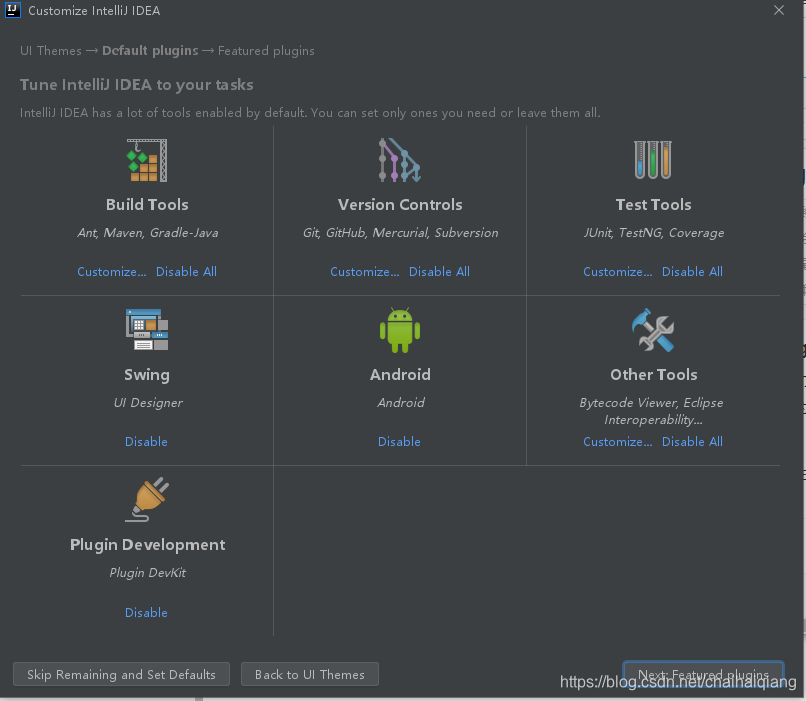The image size is (806, 701).
Task: Click 'Tune IntelliJ IDEA to your tasks' title
Action: coord(137,85)
